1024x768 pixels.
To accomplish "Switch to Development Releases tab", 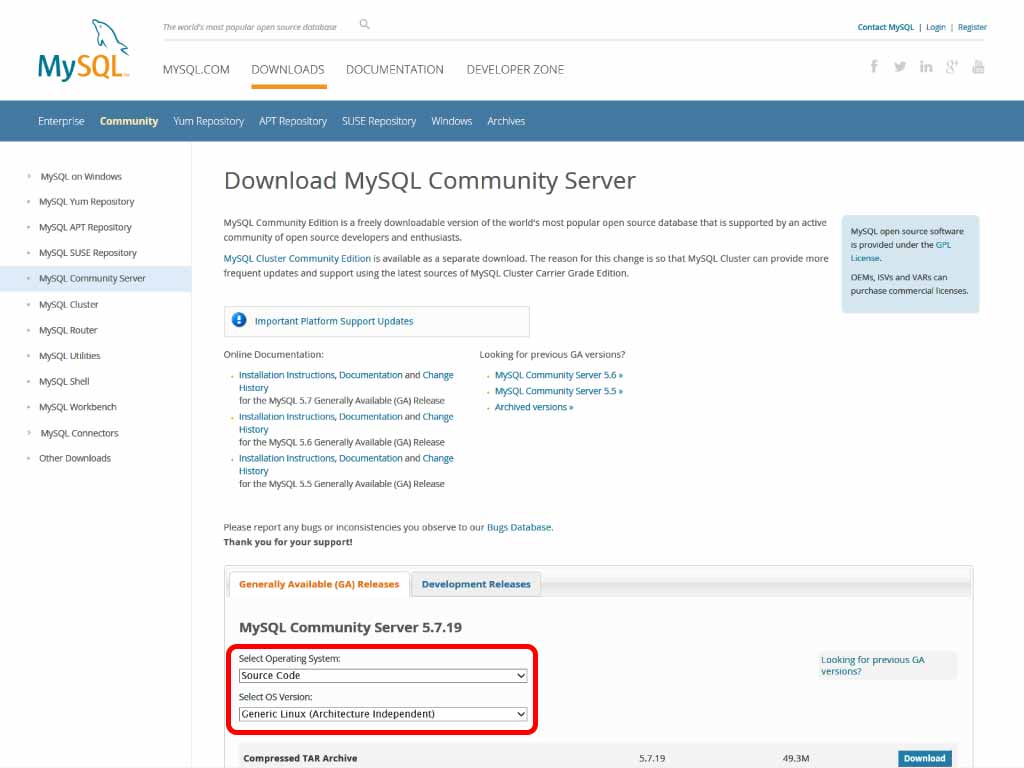I will tap(476, 584).
